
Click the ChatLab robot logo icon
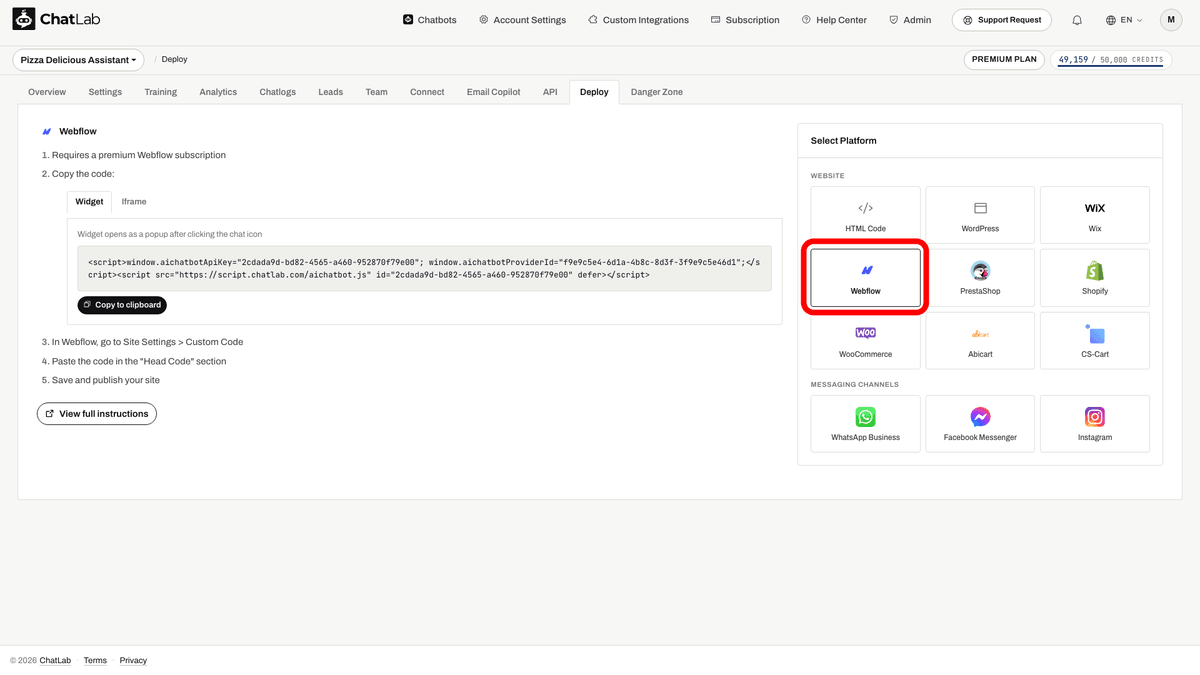24,19
